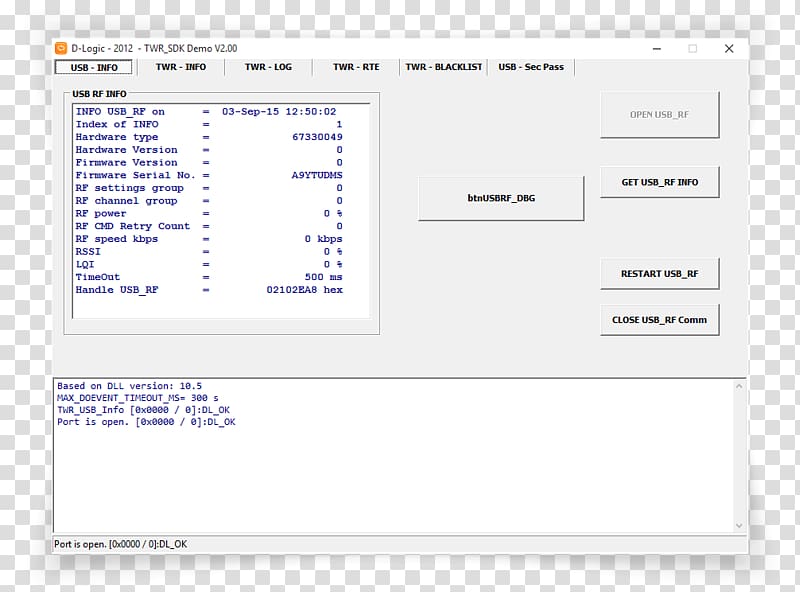Select the TWR - LOG tab
Image resolution: width=800 pixels, height=592 pixels.
pos(268,67)
